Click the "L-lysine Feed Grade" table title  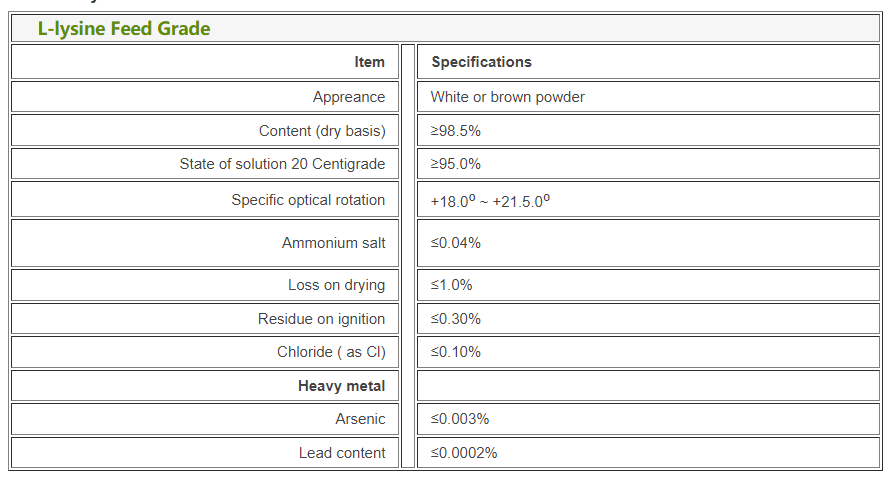click(x=124, y=29)
